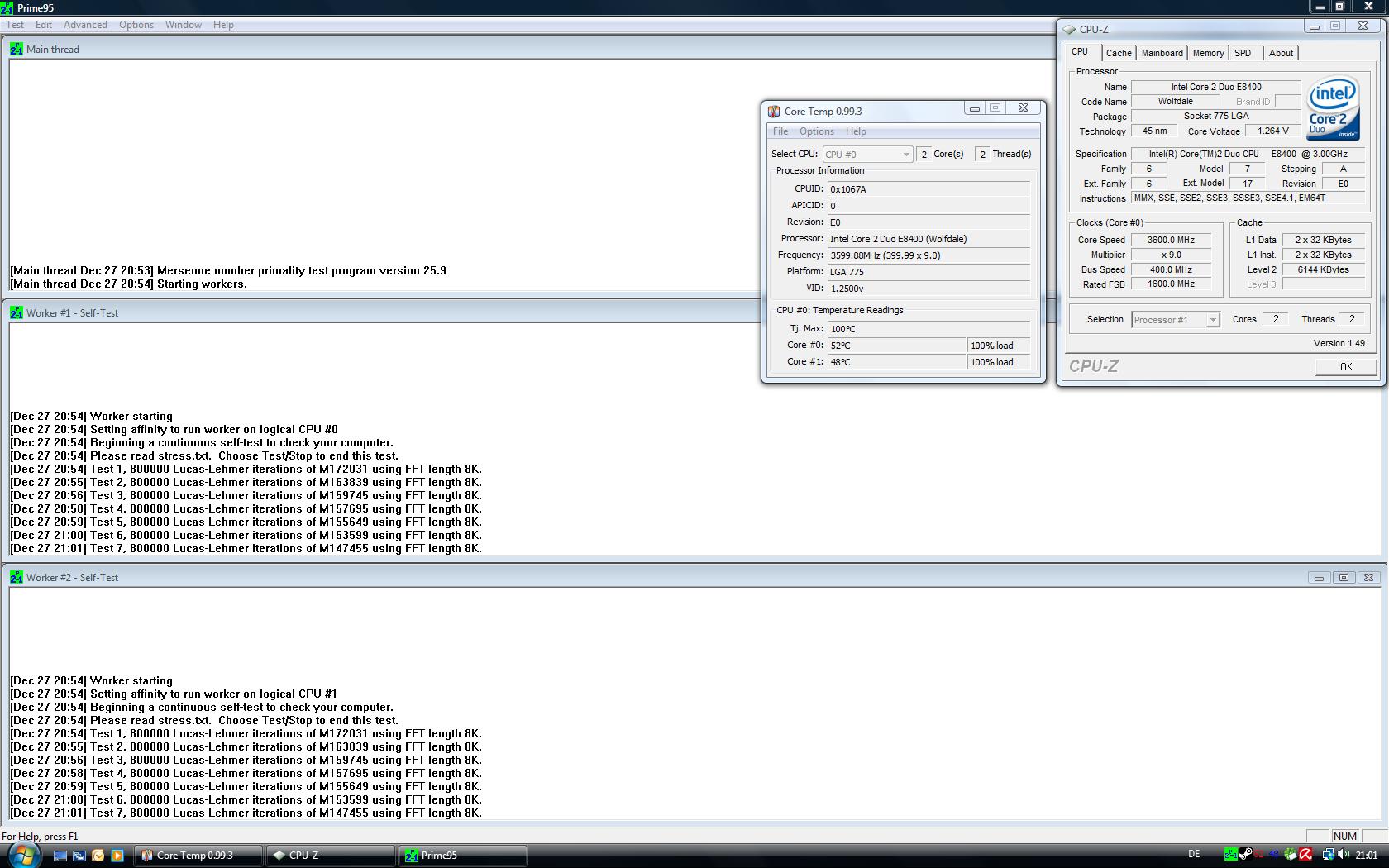The height and width of the screenshot is (868, 1389).
Task: Click the Switch between windows quick launch icon
Action: pyautogui.click(x=79, y=856)
